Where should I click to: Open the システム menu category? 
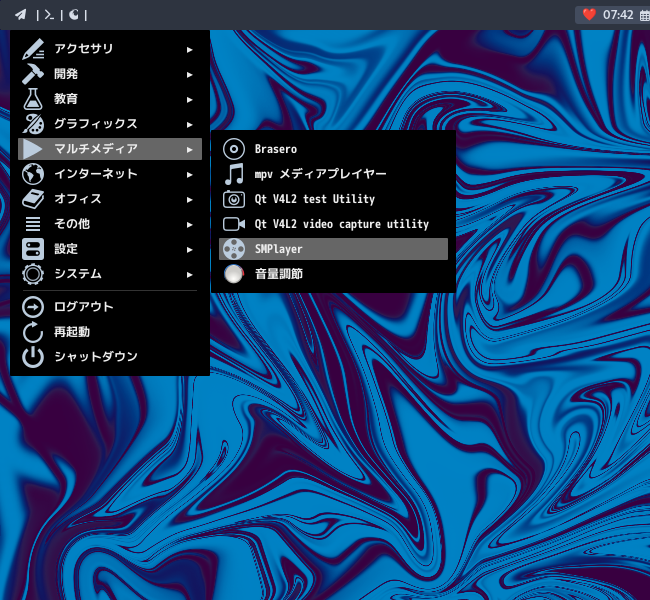[110, 274]
